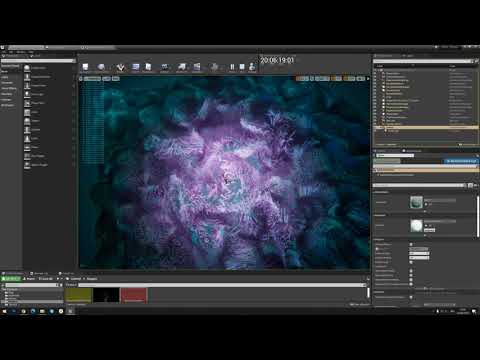Open the viewport options arrow menu
The height and width of the screenshot is (360, 480).
point(81,79)
